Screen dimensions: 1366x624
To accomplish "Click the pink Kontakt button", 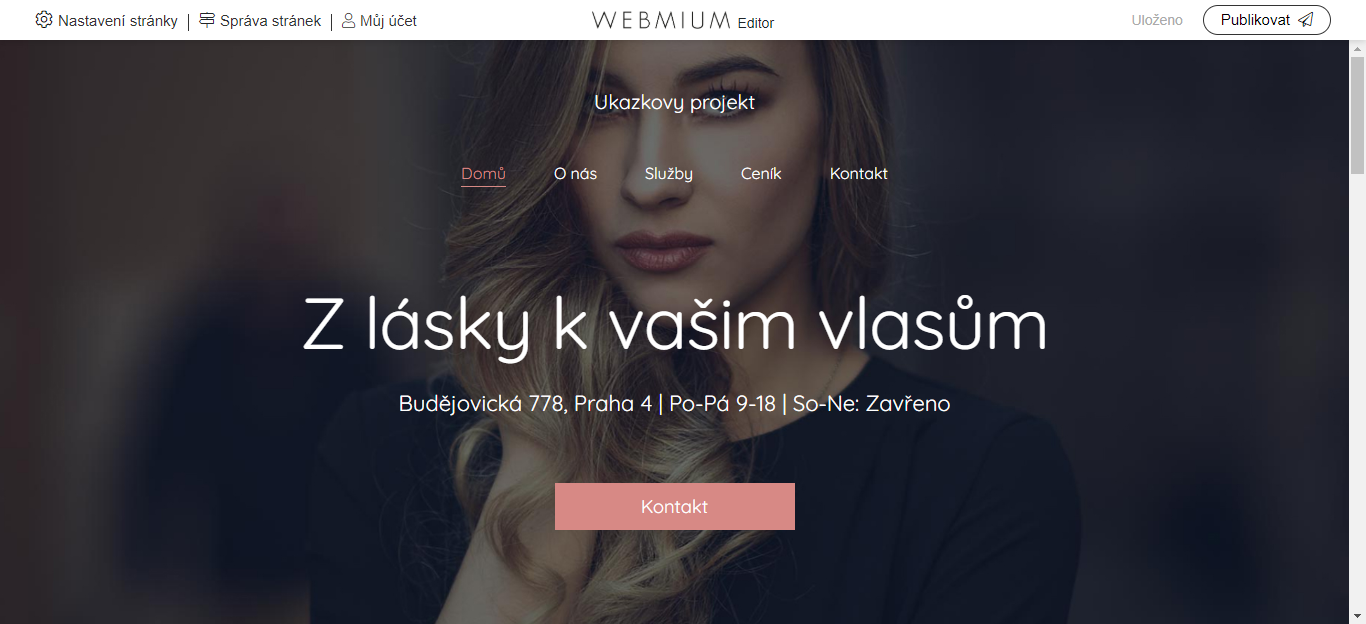I will coord(675,506).
